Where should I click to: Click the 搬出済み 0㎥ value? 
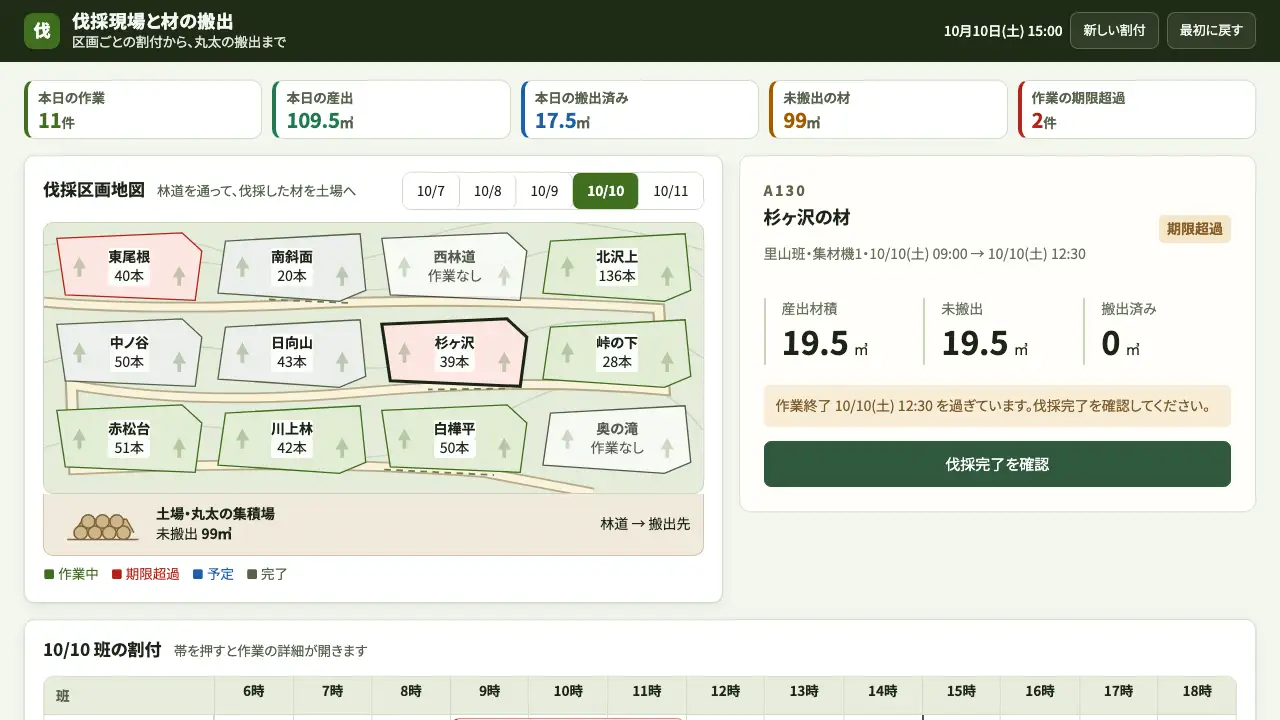[1120, 343]
